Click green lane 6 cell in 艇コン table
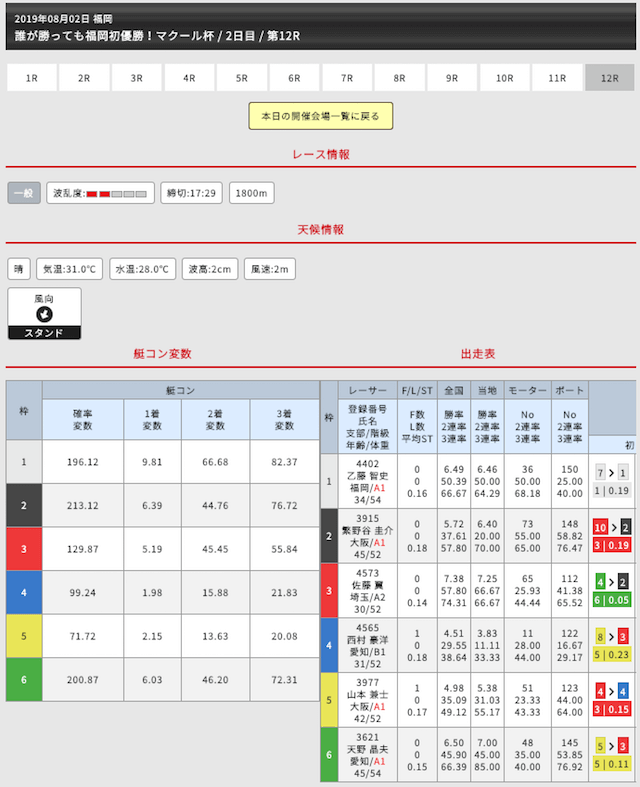 [x=24, y=680]
